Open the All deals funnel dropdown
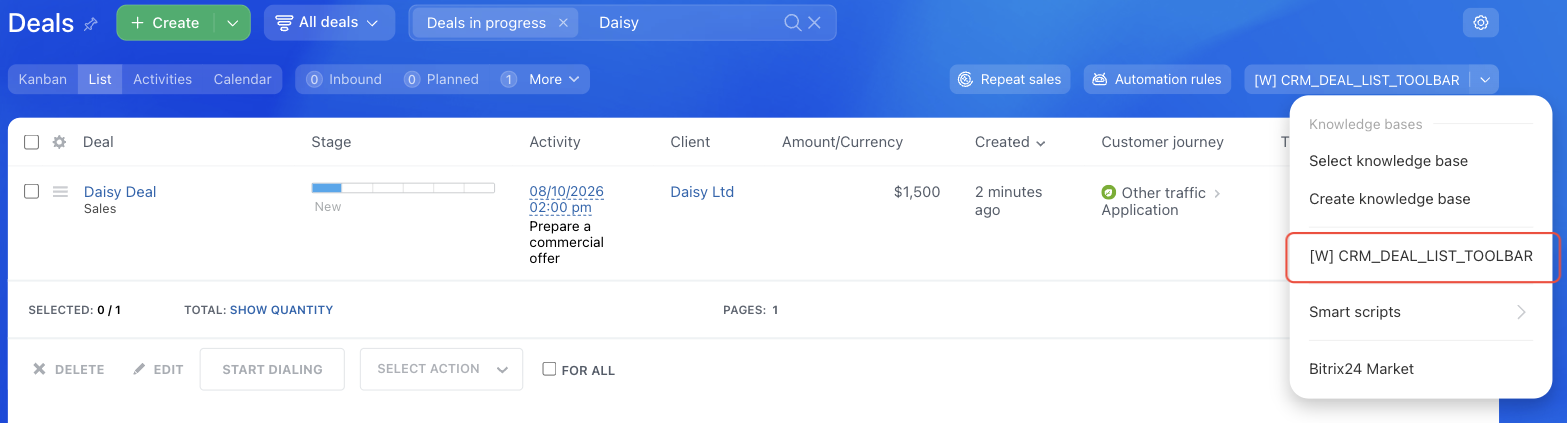The image size is (1567, 423). tap(329, 22)
